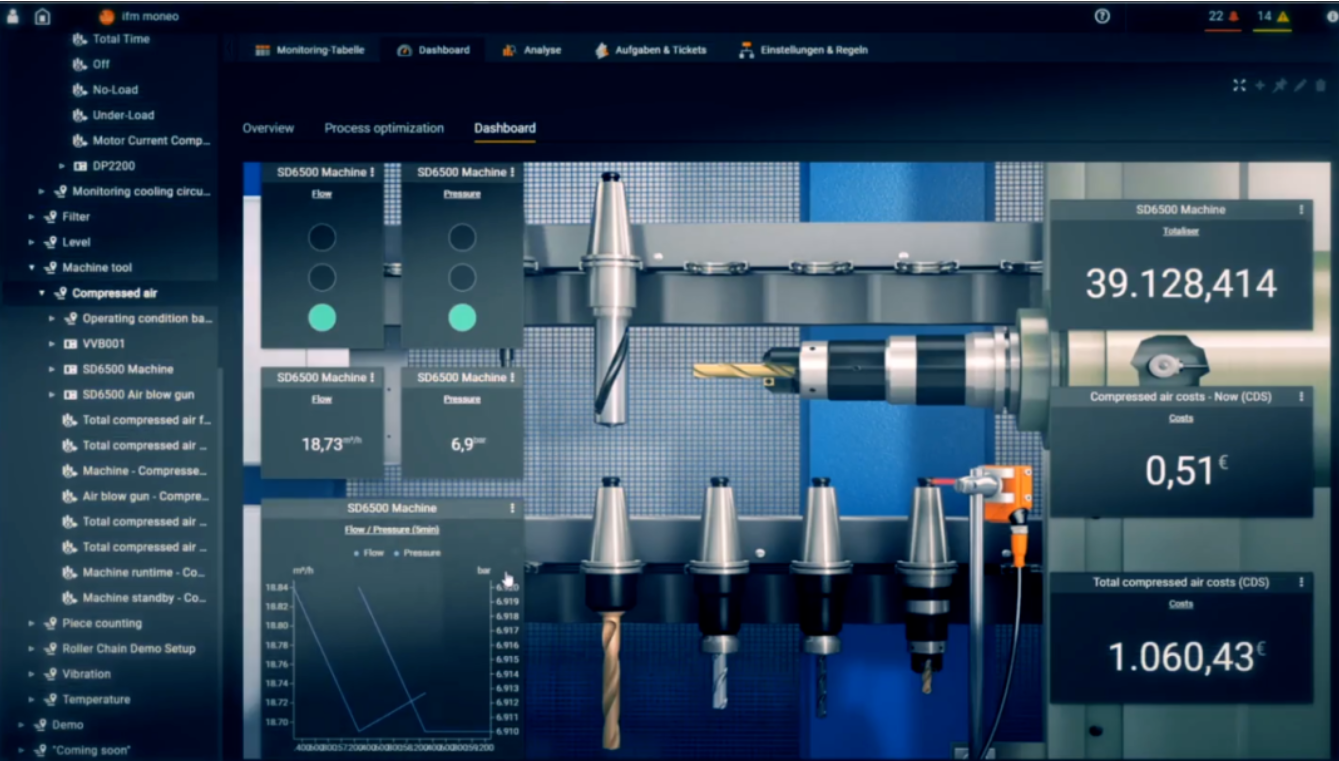Select the Total Time tree item
Viewport: 1339px width, 761px height.
pyautogui.click(x=112, y=39)
